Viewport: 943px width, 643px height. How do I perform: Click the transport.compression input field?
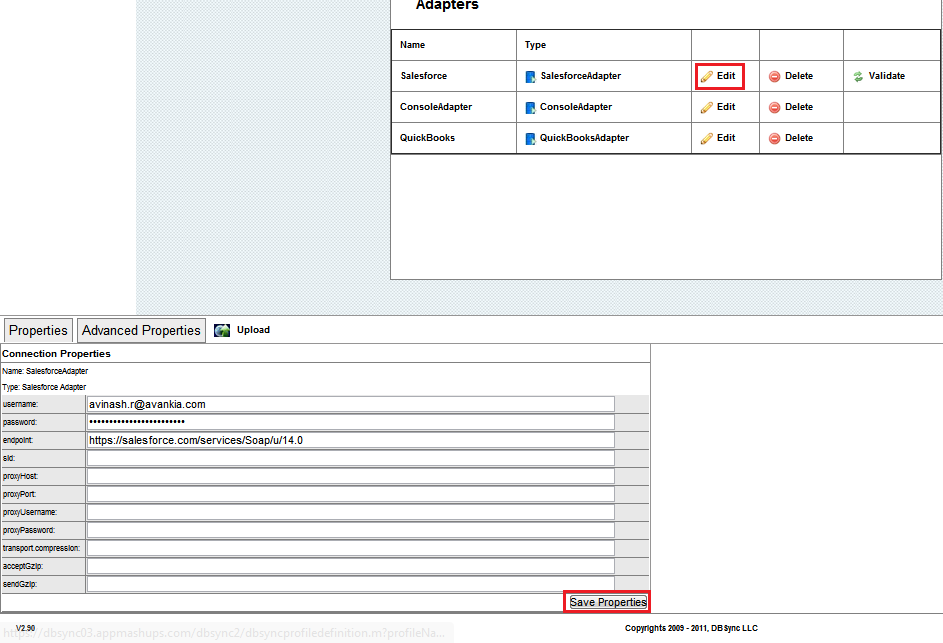350,548
